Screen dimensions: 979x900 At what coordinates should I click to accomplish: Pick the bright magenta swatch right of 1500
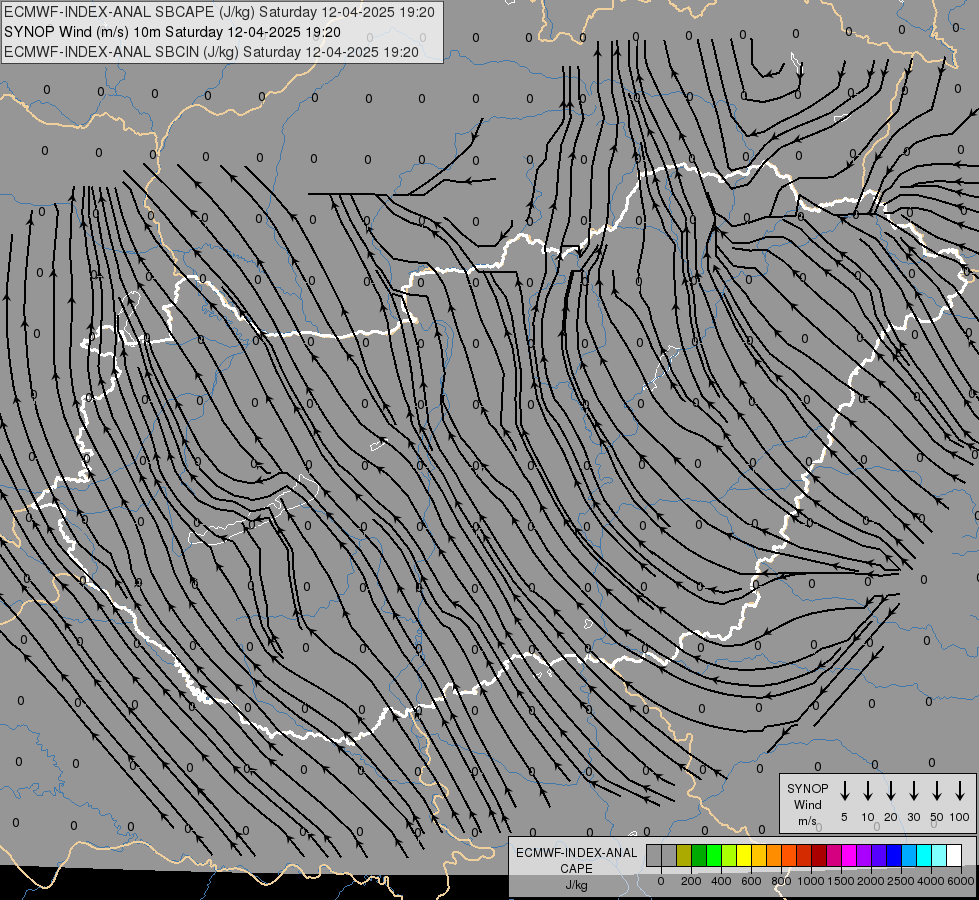pos(849,855)
